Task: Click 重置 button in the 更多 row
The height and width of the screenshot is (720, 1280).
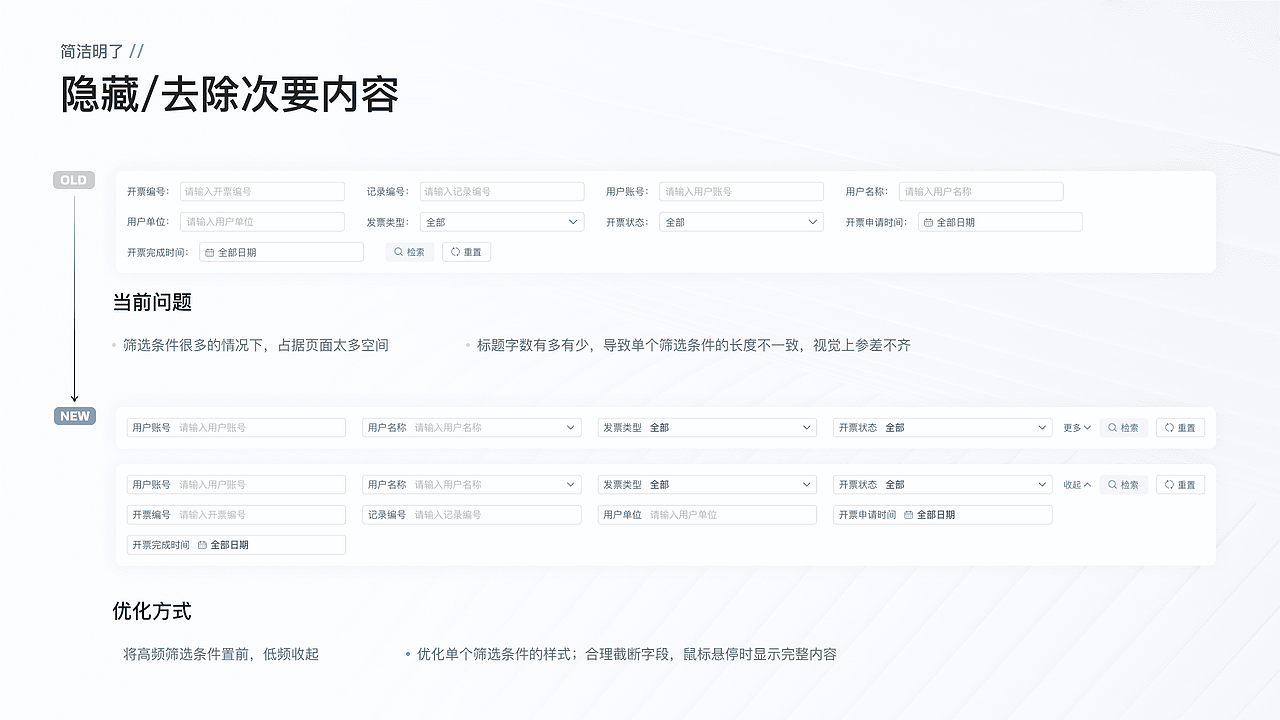Action: pos(1180,427)
